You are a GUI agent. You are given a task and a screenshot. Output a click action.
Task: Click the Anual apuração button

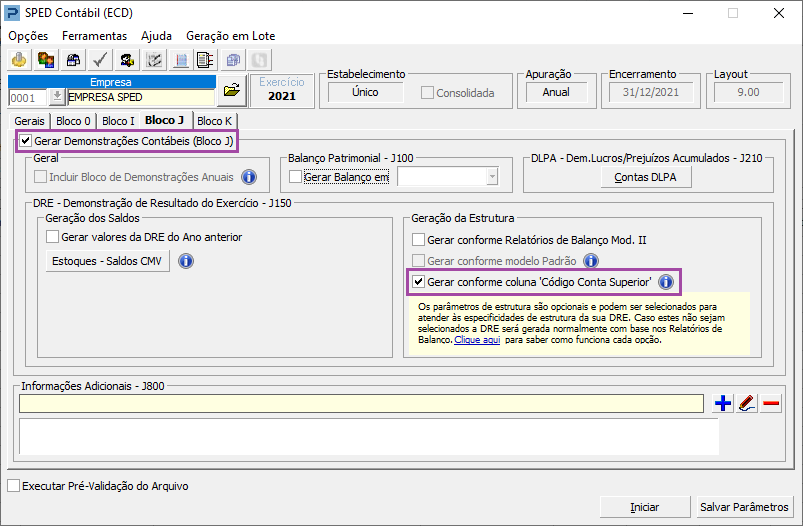pyautogui.click(x=556, y=92)
